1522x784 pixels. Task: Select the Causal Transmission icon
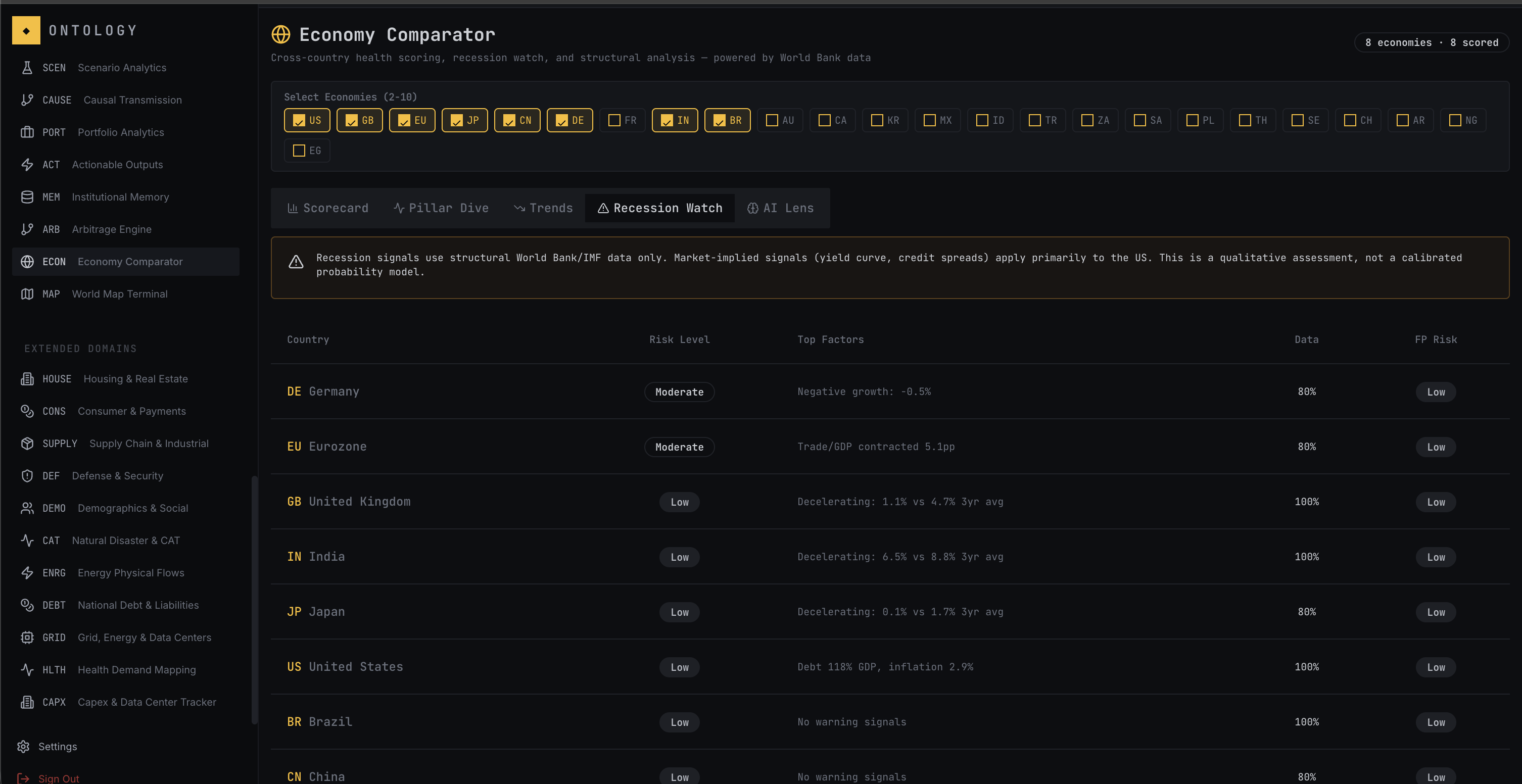(28, 99)
